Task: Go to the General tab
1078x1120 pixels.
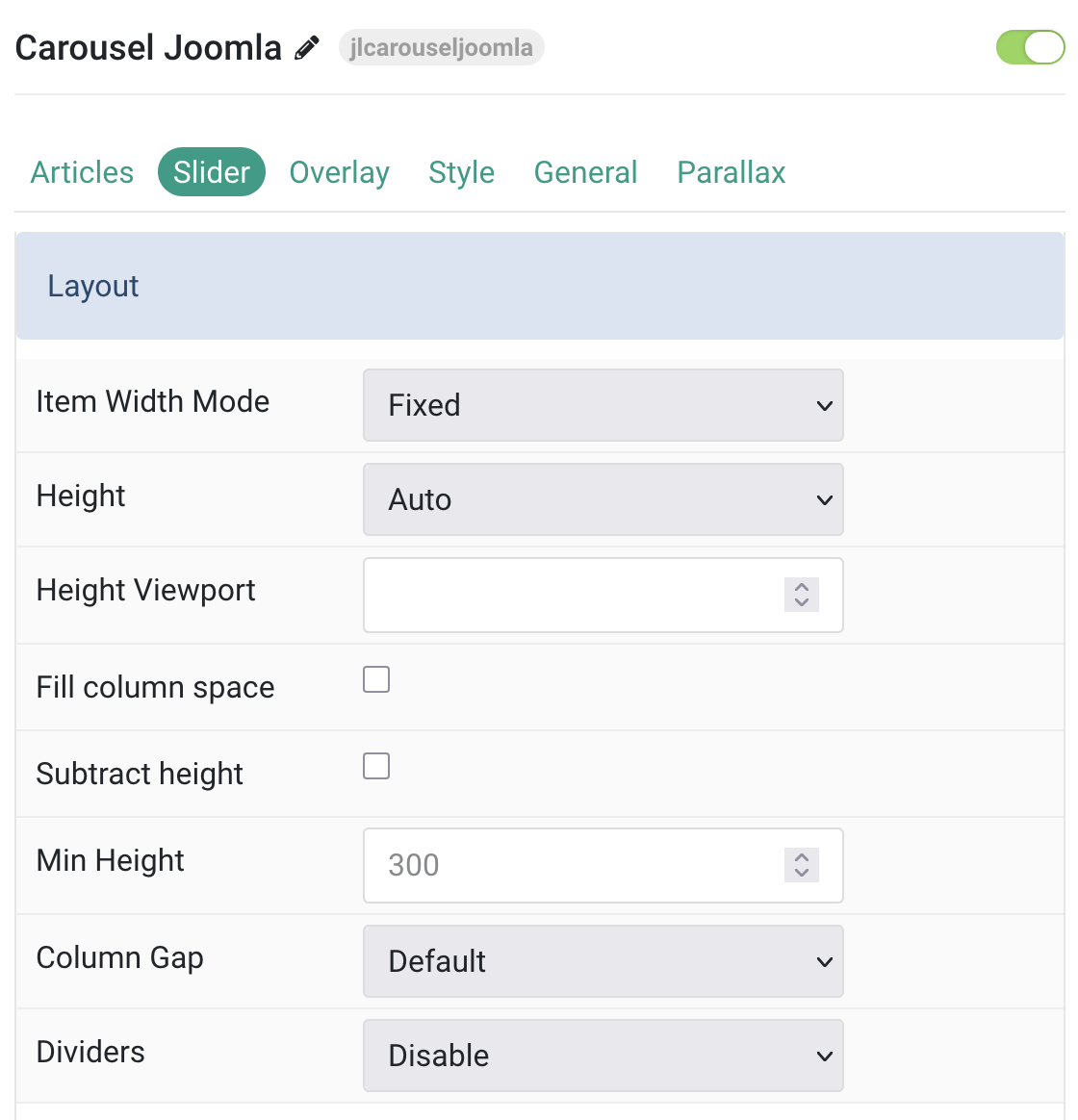Action: click(586, 172)
